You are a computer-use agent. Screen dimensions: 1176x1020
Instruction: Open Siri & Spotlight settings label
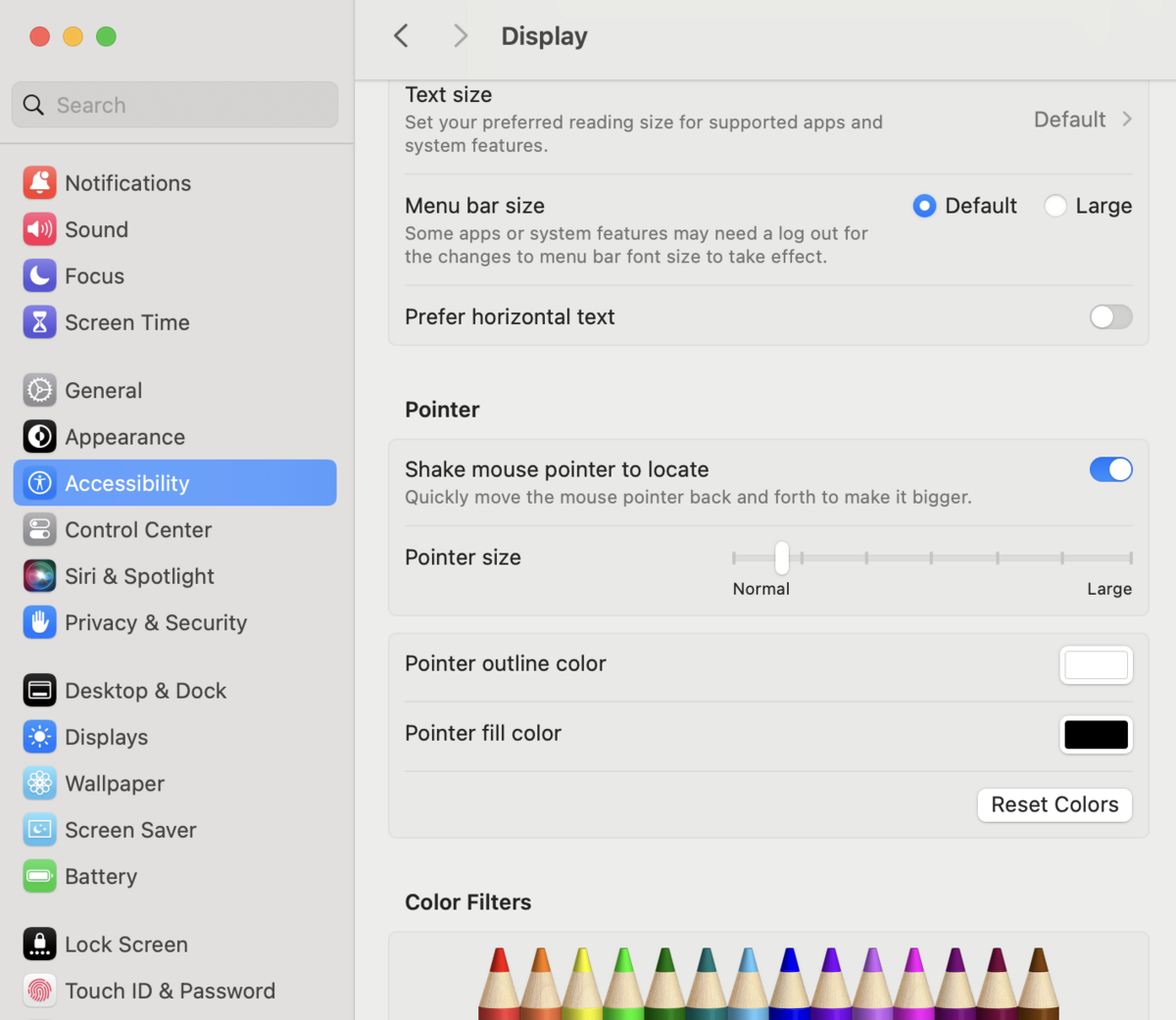(140, 576)
